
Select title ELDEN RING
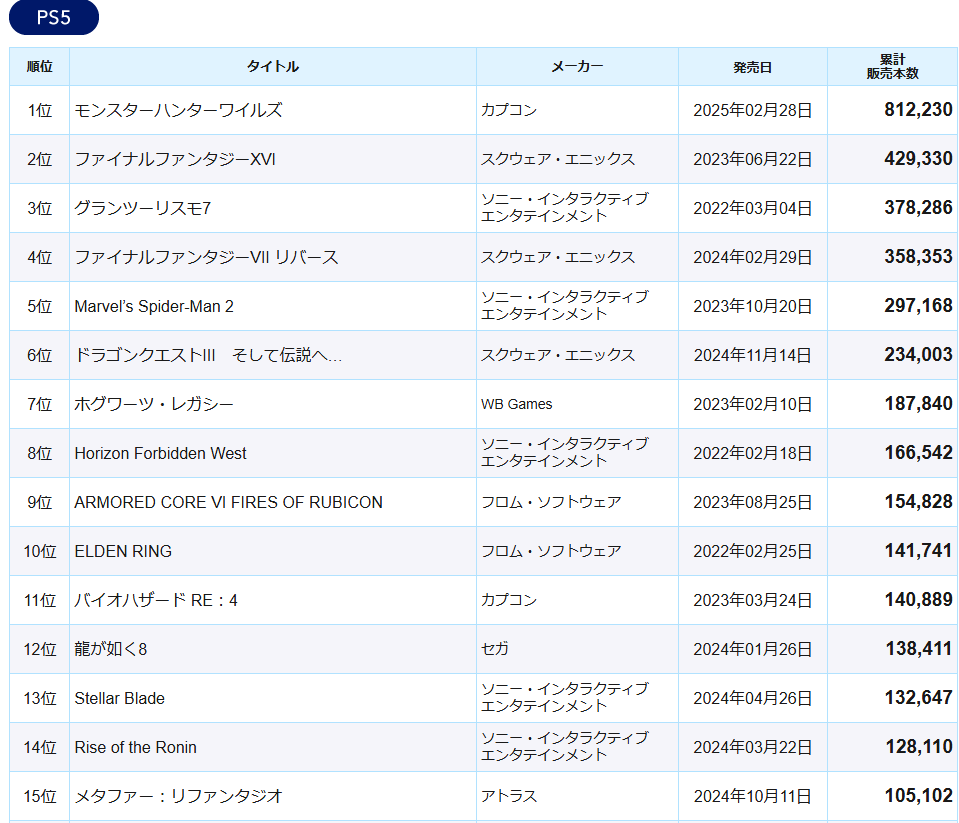(123, 551)
